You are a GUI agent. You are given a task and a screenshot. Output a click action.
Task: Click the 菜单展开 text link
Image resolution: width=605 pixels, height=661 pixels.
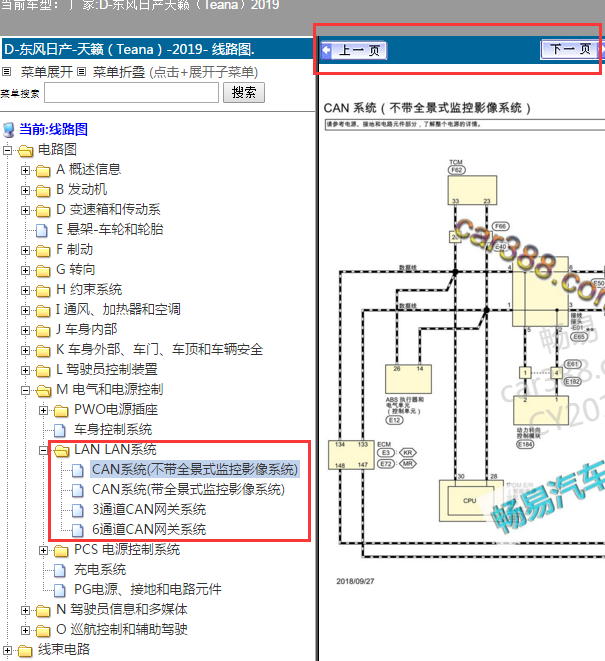click(46, 72)
